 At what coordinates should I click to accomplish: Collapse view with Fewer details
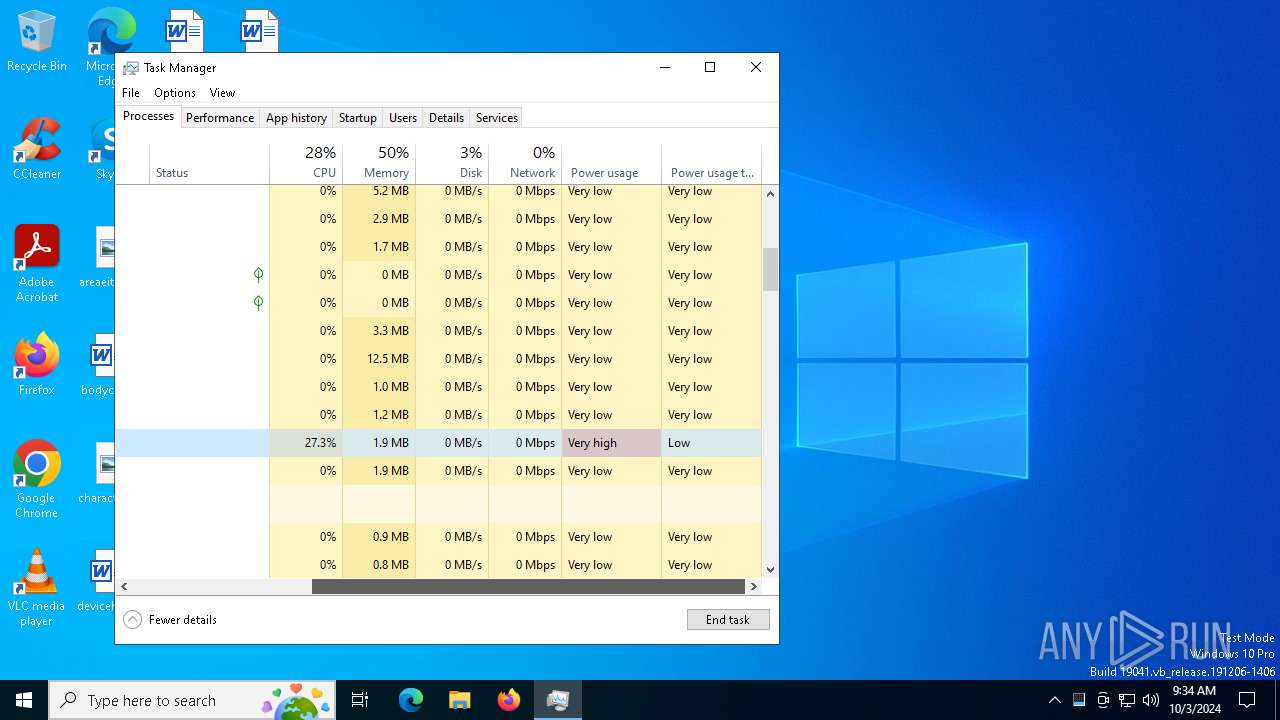[x=170, y=620]
